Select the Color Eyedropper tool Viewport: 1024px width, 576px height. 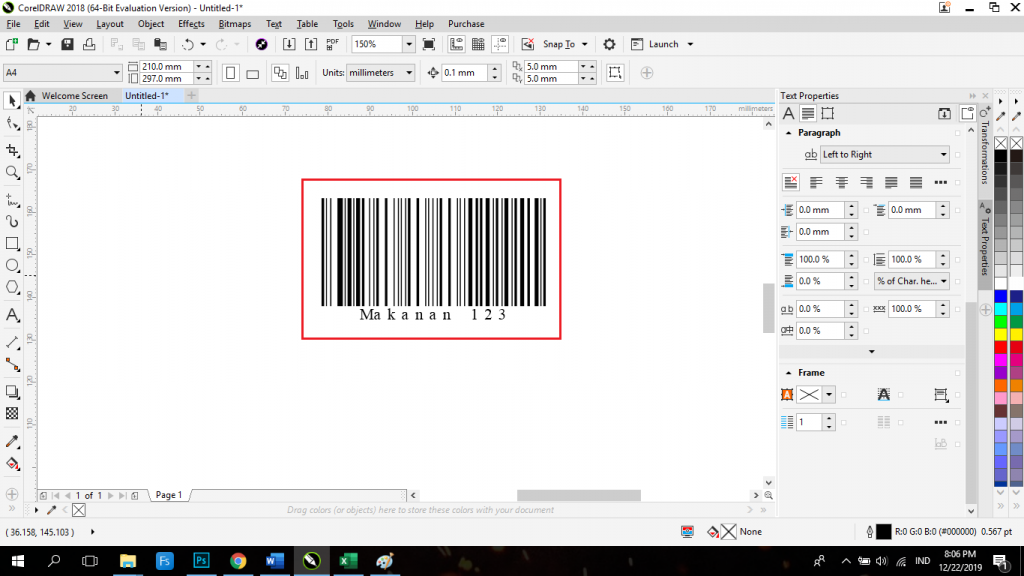click(12, 441)
